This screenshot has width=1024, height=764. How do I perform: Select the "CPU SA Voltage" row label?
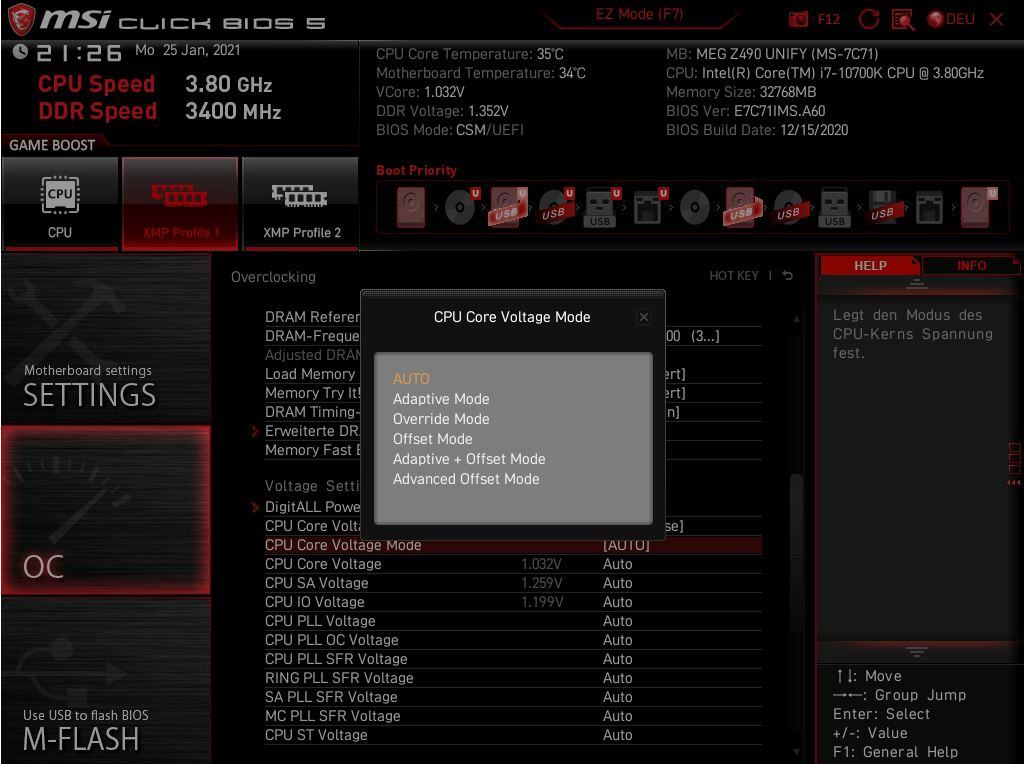point(317,583)
